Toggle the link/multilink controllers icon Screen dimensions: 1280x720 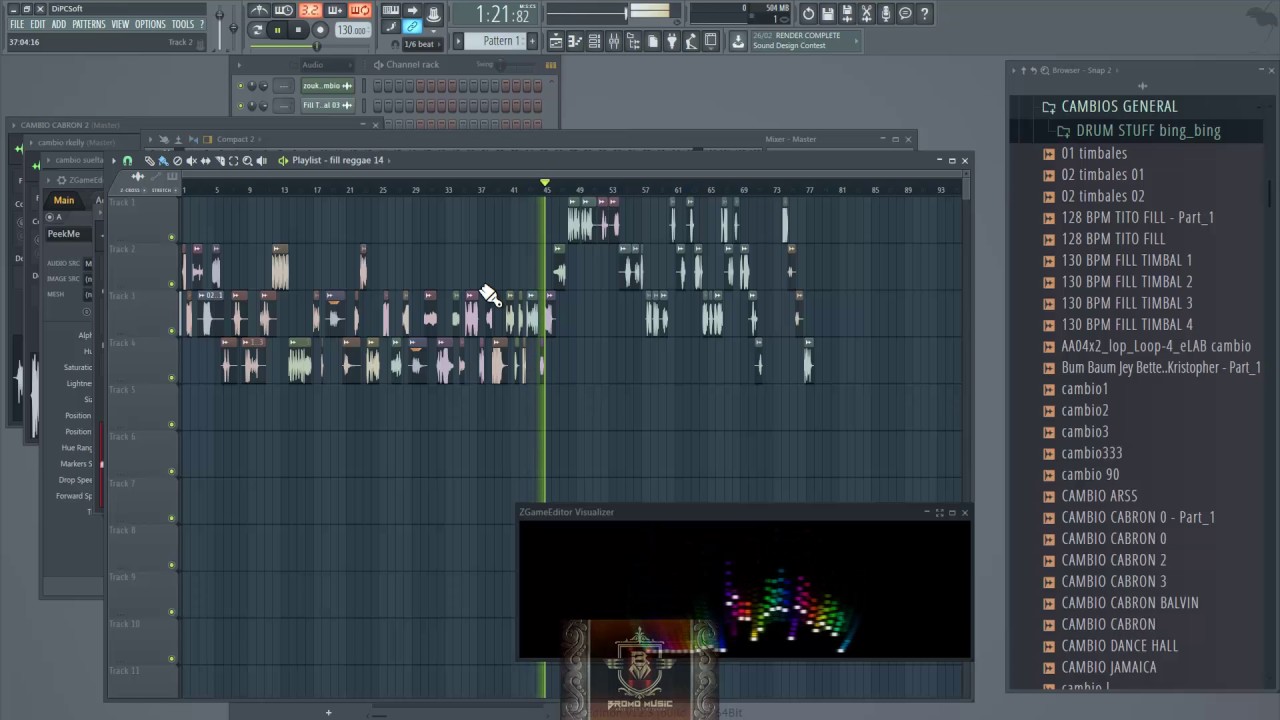click(412, 27)
